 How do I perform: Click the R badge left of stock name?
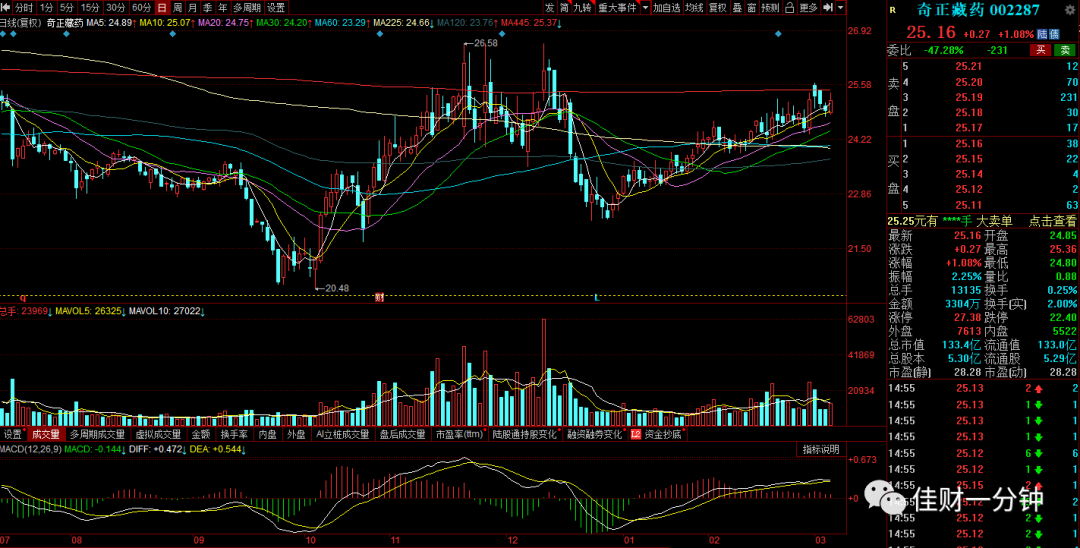click(893, 10)
